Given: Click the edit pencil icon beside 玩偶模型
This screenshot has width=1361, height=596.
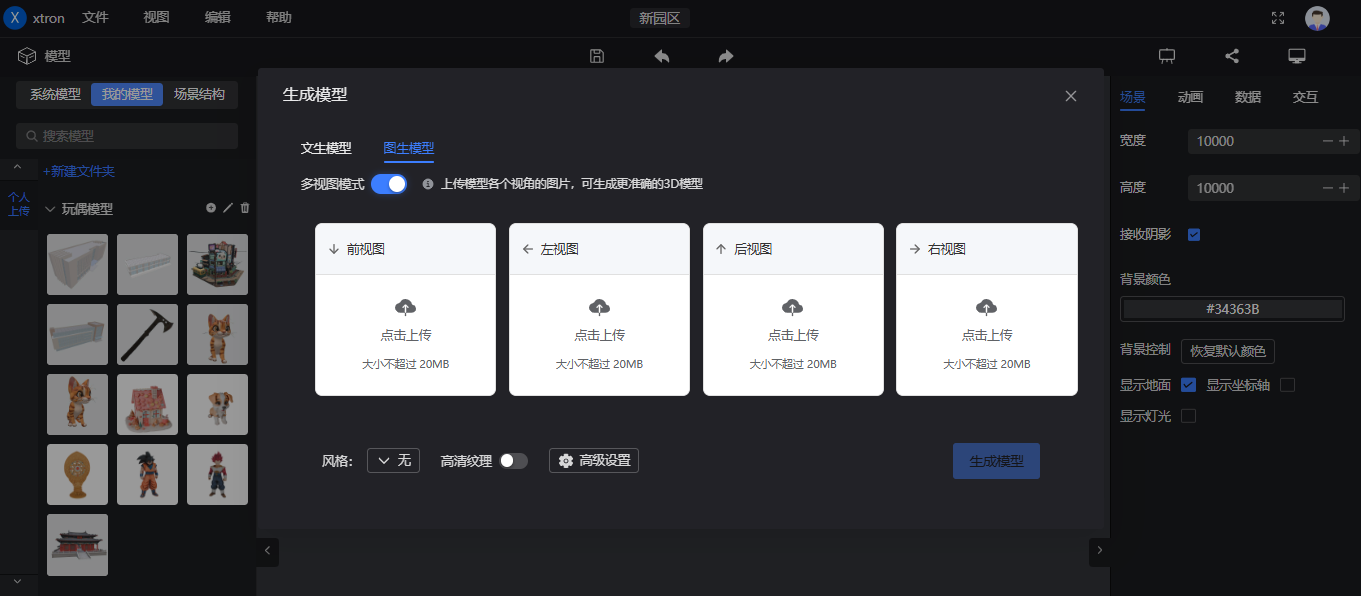Looking at the screenshot, I should click(228, 208).
